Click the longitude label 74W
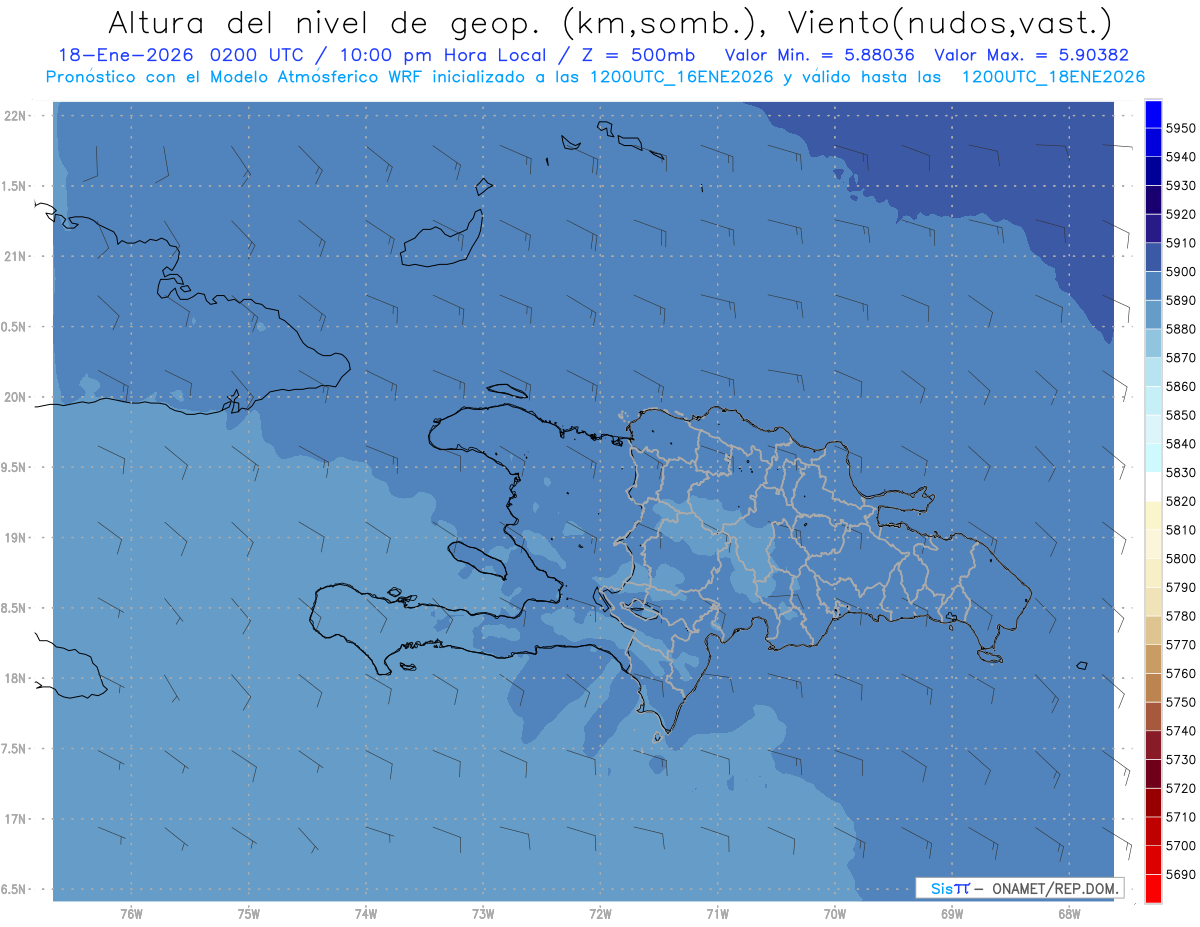Image resolution: width=1200 pixels, height=927 pixels. tap(366, 914)
